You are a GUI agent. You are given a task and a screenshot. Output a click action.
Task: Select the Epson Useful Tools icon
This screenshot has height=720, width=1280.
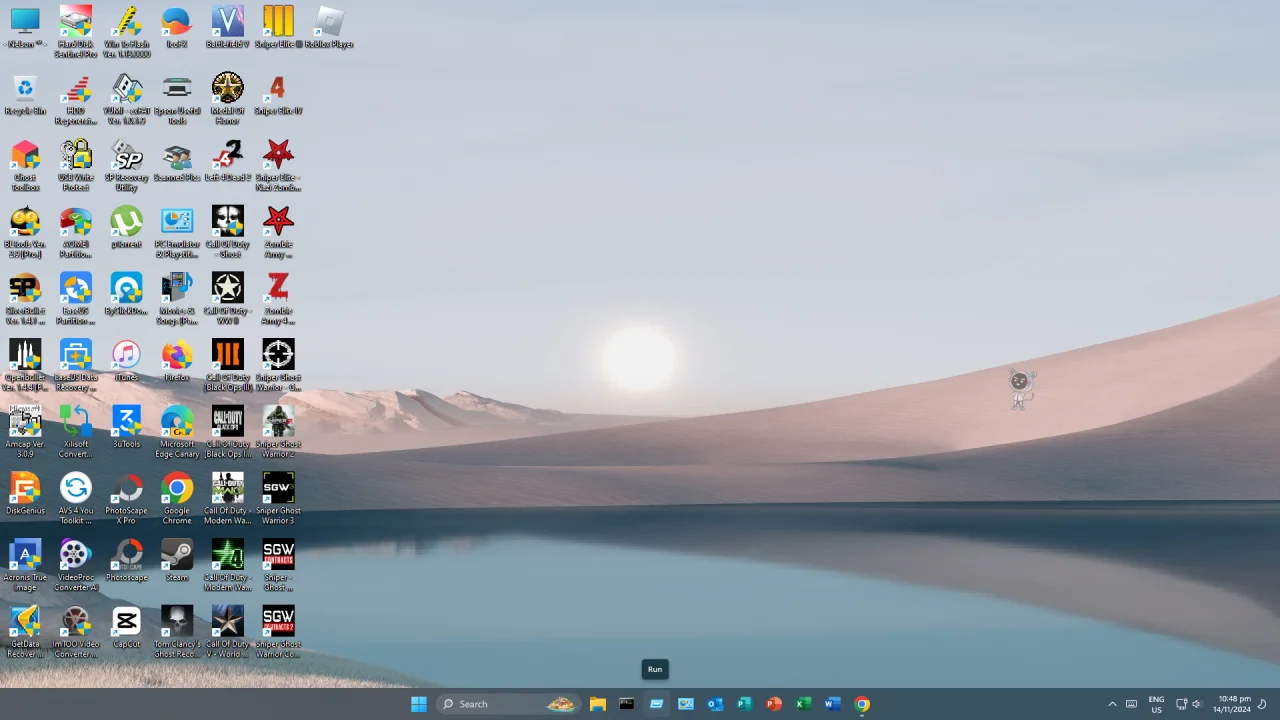click(x=177, y=99)
